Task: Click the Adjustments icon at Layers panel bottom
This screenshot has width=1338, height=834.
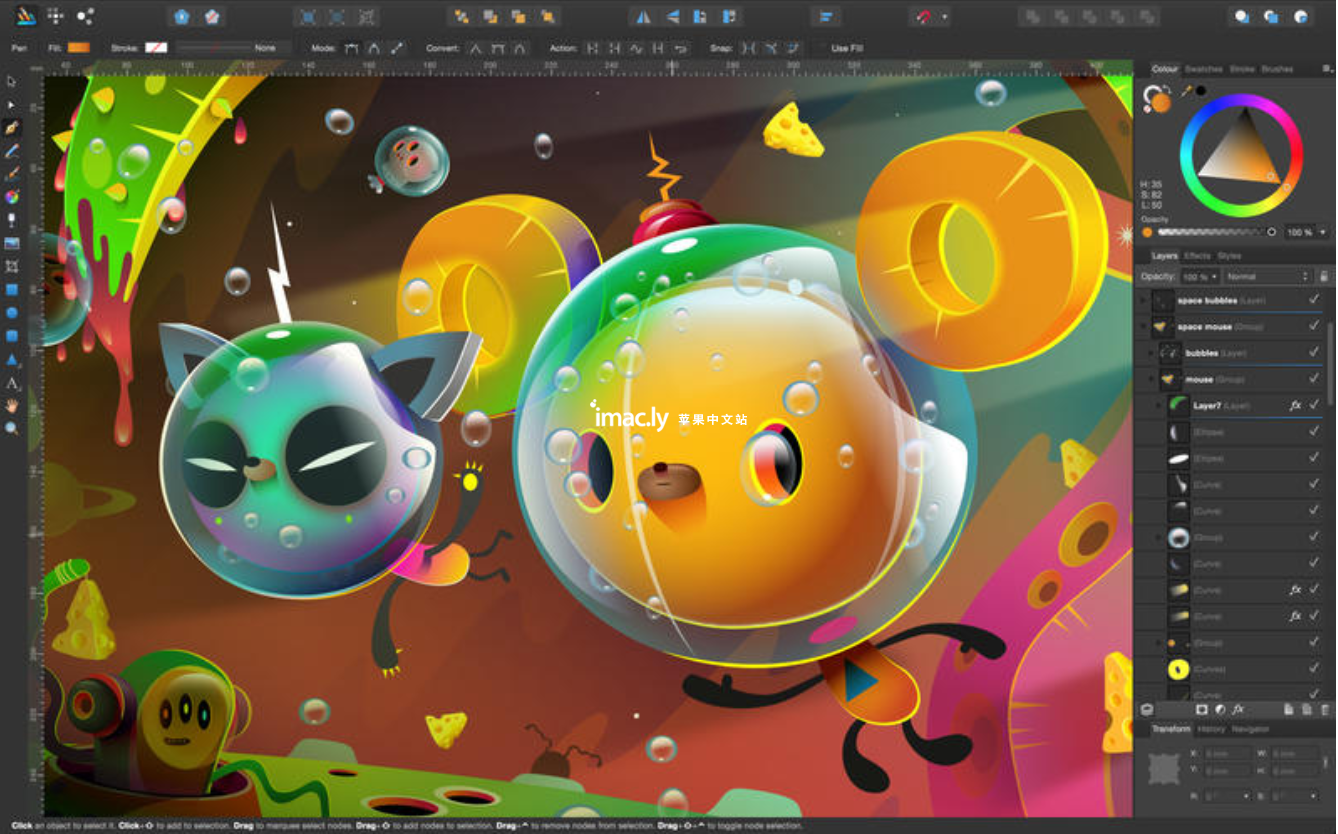Action: pos(1220,709)
